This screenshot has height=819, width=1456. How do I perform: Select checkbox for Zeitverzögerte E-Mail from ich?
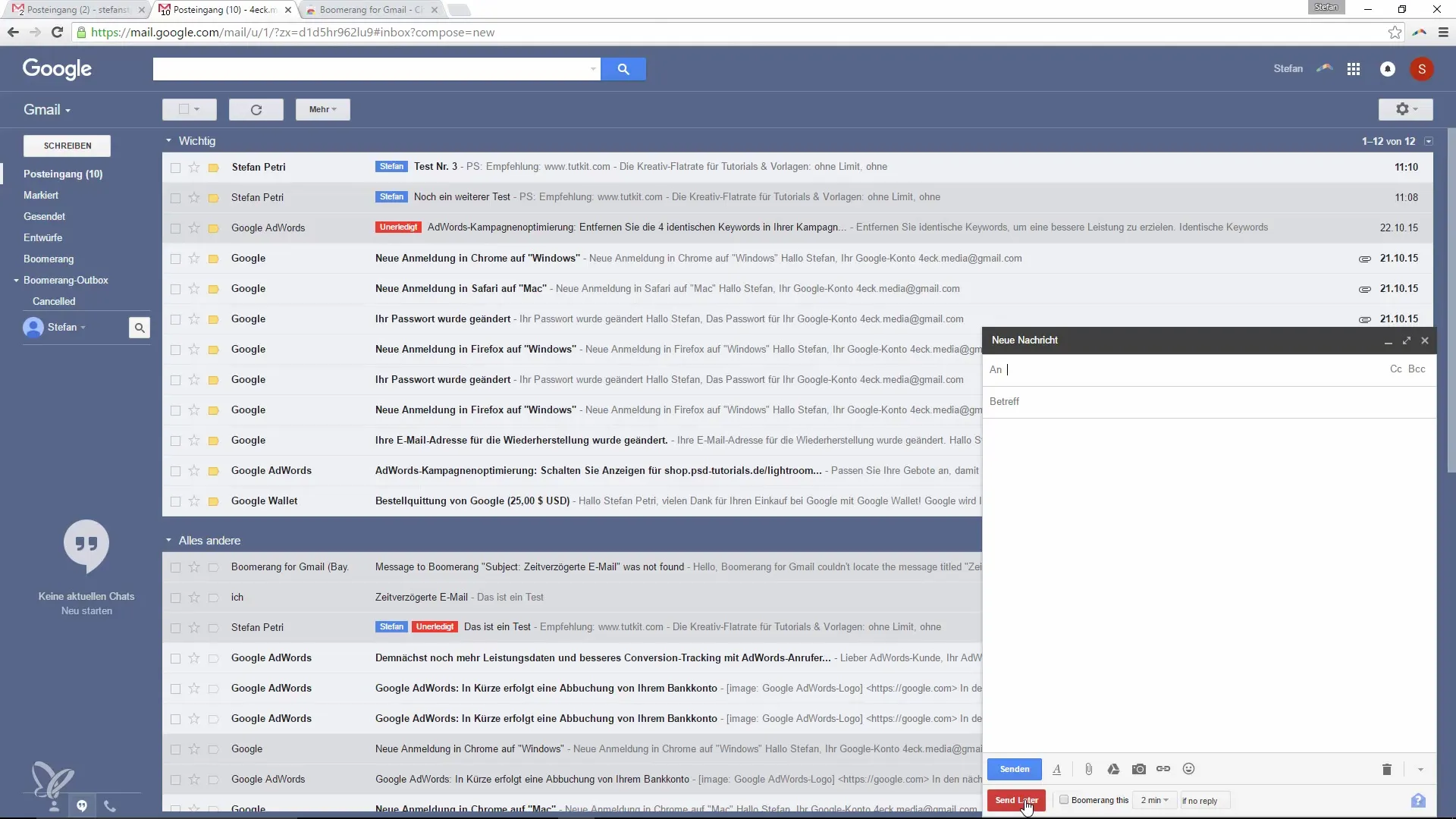[x=175, y=598]
